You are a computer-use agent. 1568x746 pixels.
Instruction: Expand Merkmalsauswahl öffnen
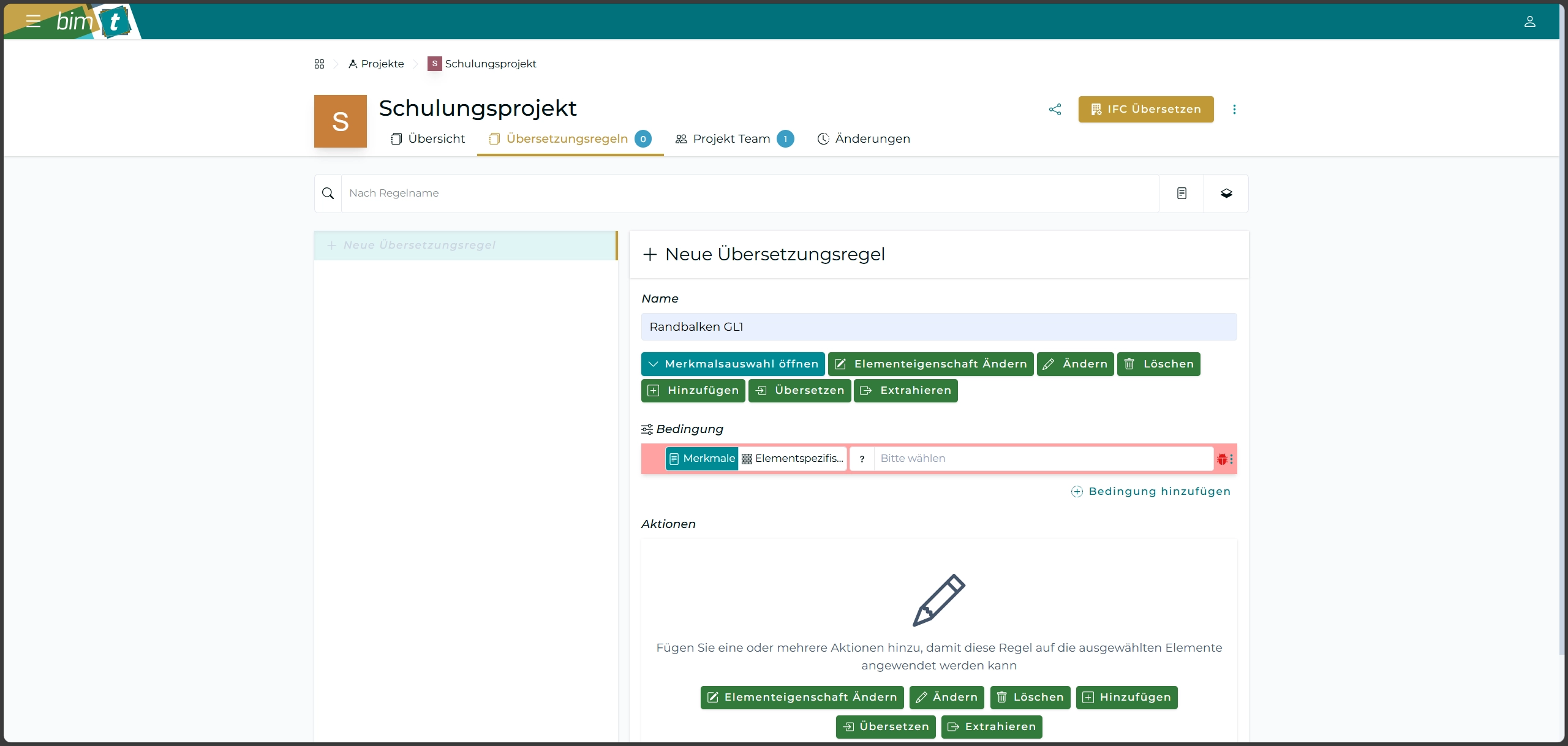[x=733, y=364]
